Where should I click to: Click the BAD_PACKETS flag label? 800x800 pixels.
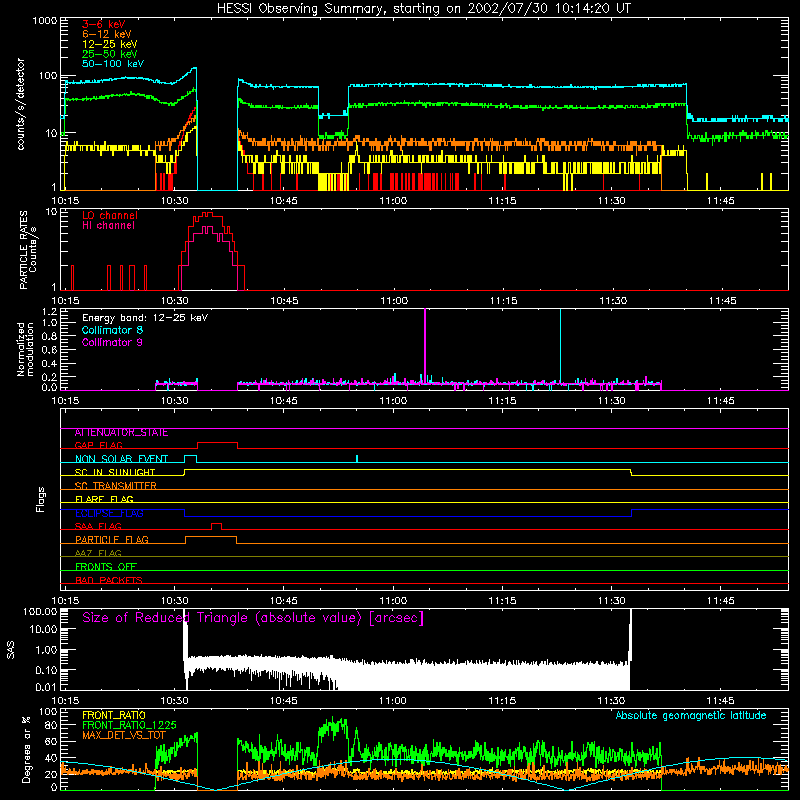(x=109, y=580)
